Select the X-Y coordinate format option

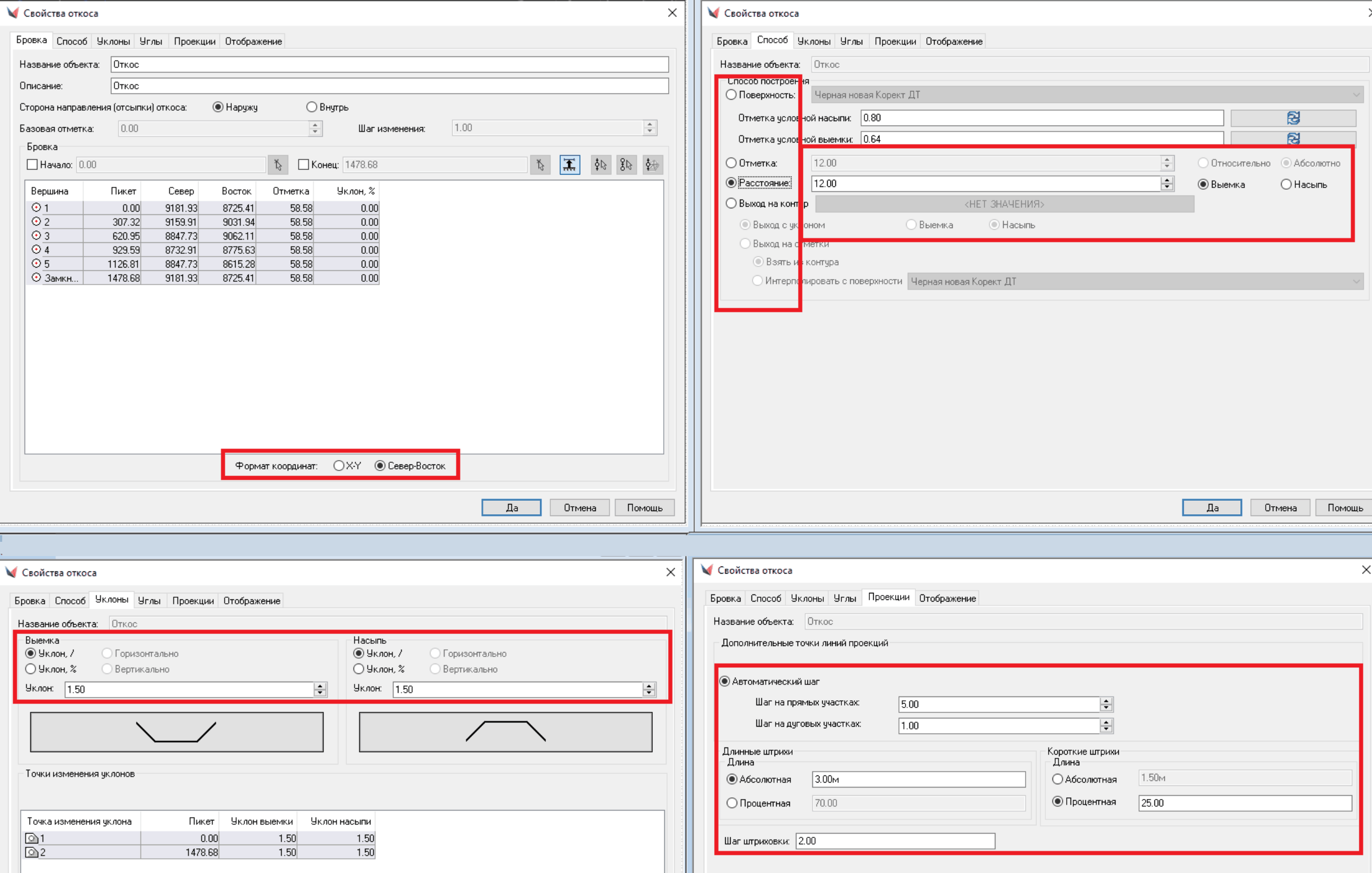[339, 466]
